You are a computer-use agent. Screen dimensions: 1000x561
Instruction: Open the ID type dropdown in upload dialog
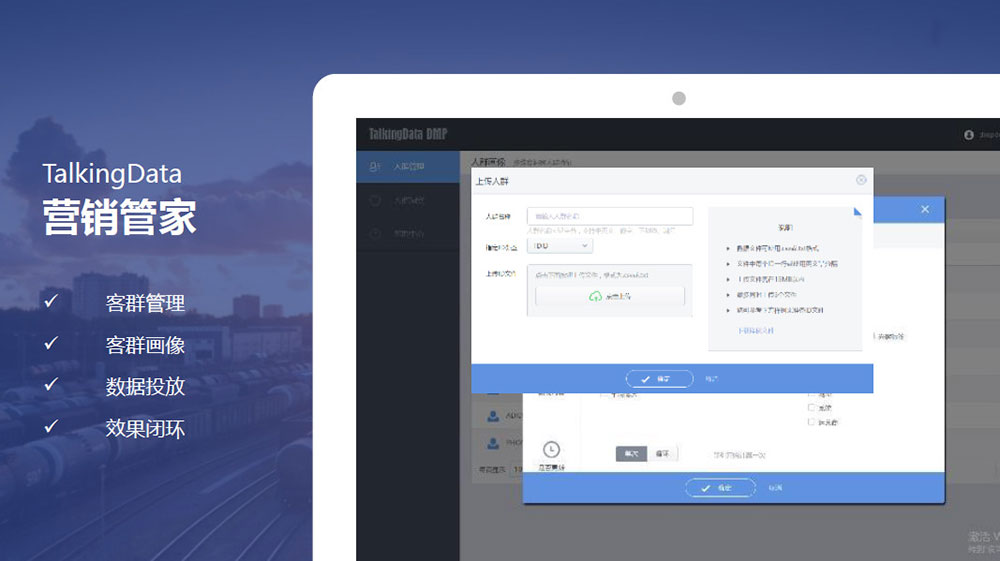coord(559,245)
